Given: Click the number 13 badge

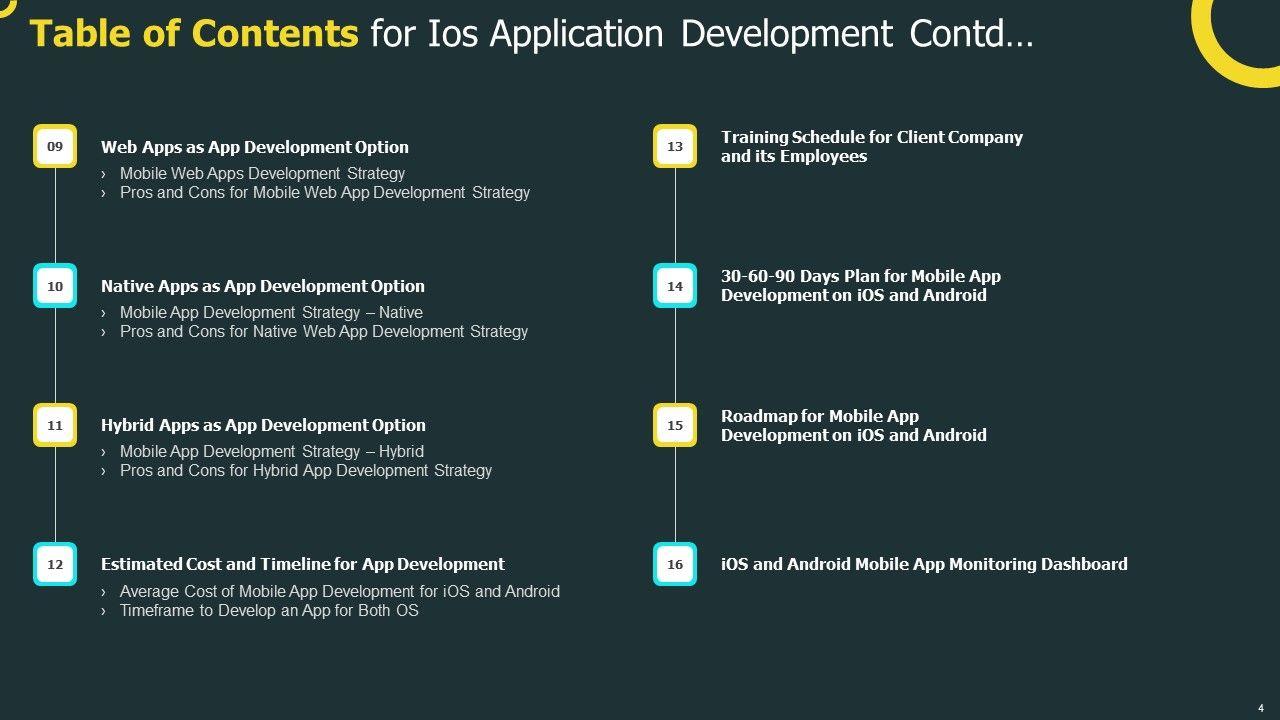Looking at the screenshot, I should tap(675, 146).
